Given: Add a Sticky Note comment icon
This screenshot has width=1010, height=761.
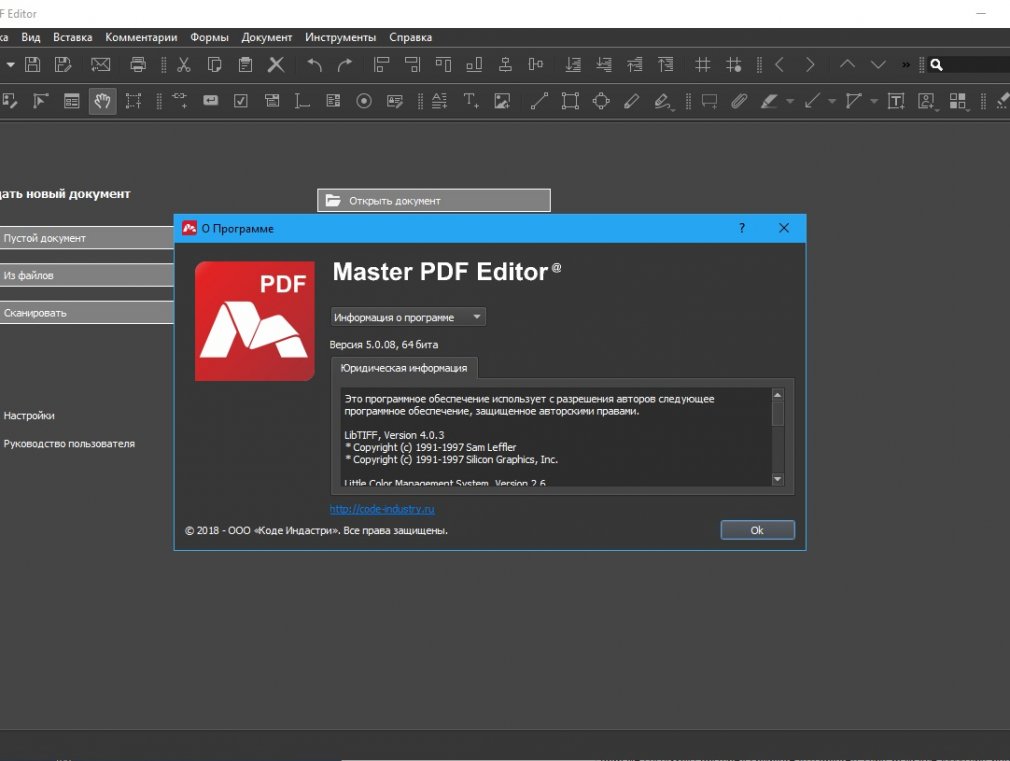Looking at the screenshot, I should 709,101.
